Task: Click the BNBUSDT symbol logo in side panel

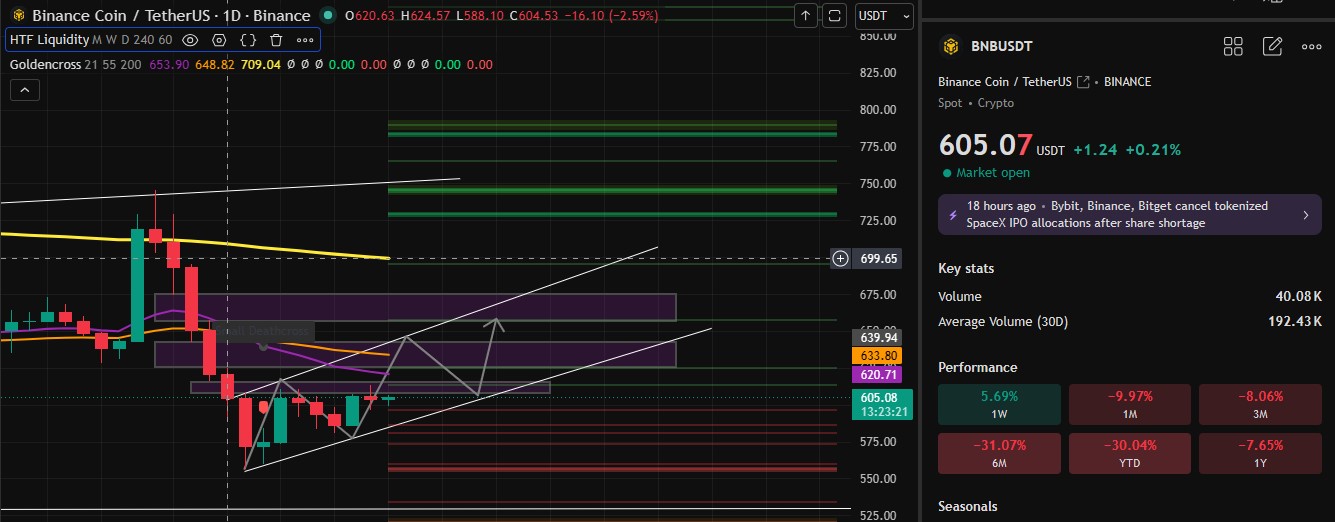Action: click(950, 46)
